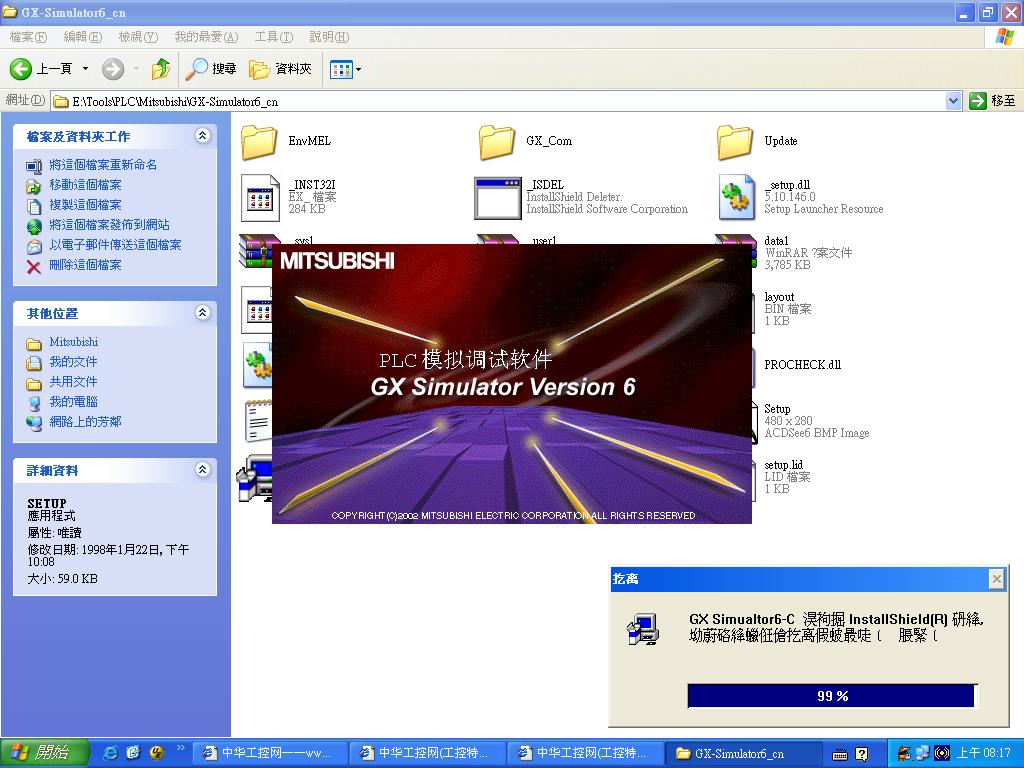Select the _setup.dll file icon
Image resolution: width=1024 pixels, height=768 pixels.
736,197
